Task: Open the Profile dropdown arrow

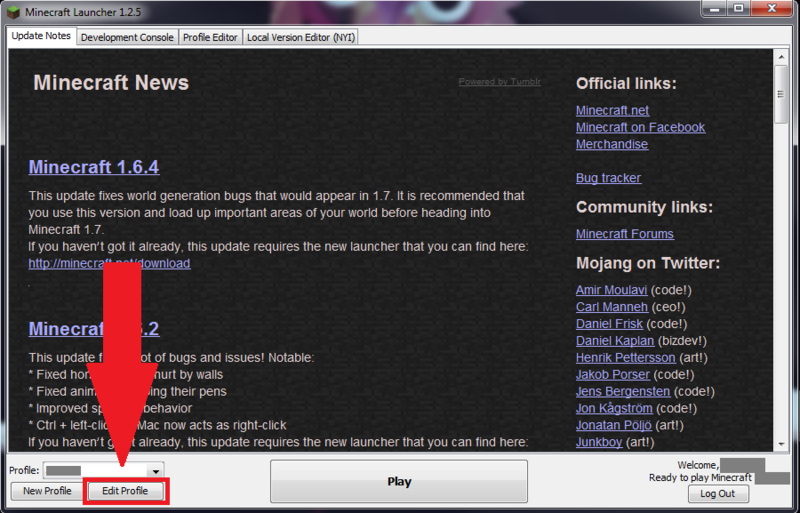Action: tap(156, 471)
